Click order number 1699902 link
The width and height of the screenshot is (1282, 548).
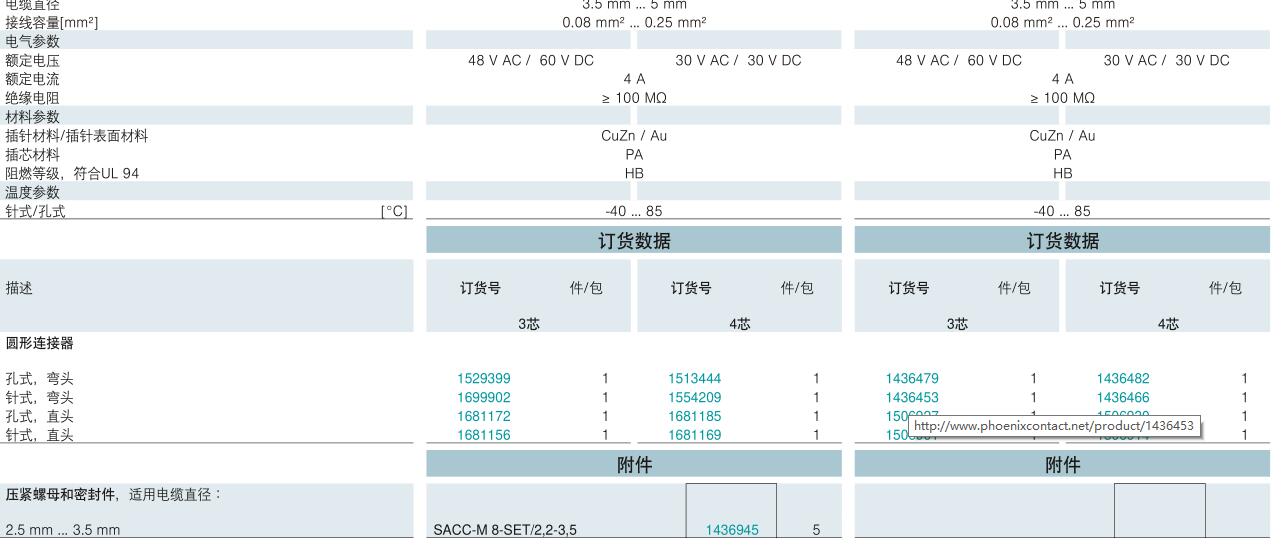click(x=483, y=398)
